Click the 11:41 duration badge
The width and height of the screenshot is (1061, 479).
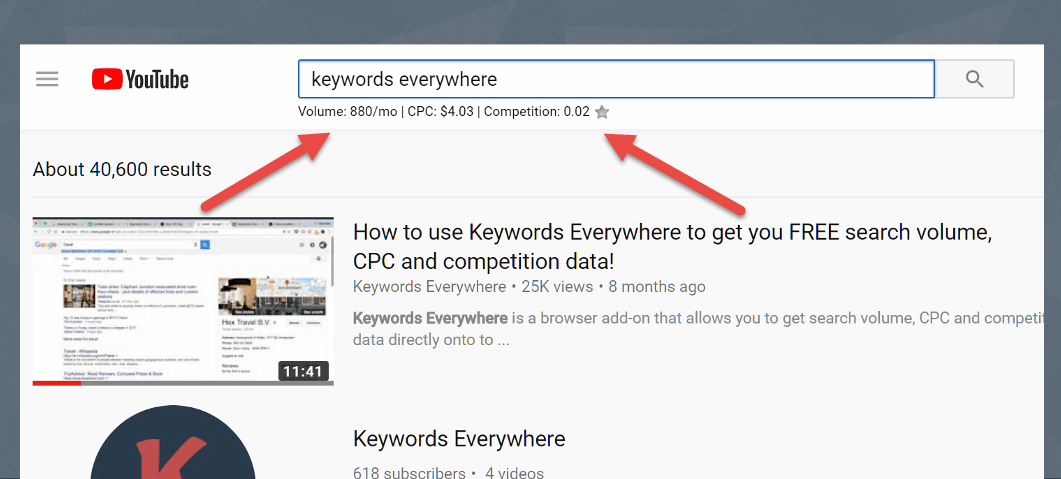(x=304, y=371)
